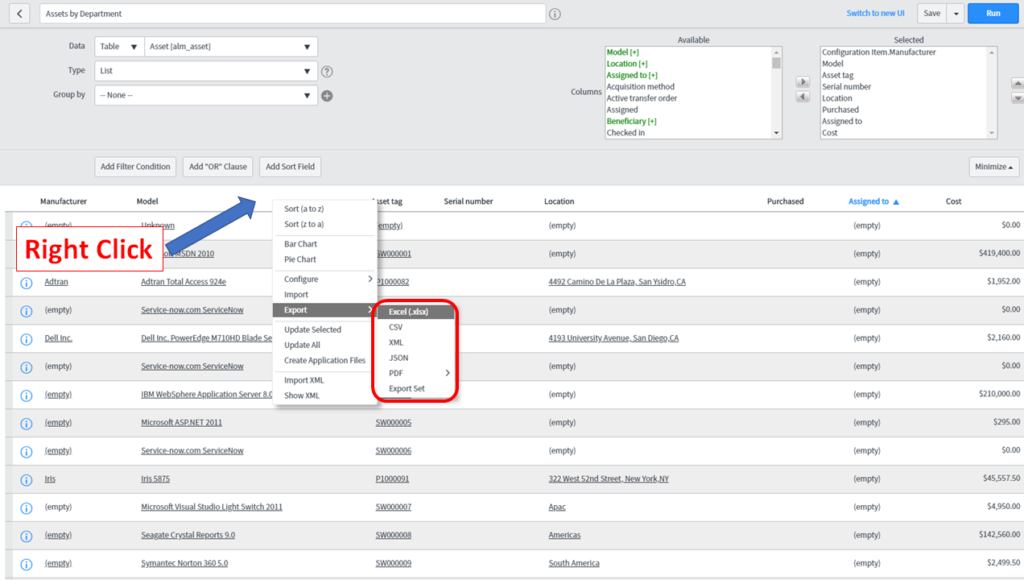The height and width of the screenshot is (580, 1024).
Task: Open the Table data source dropdown
Action: pos(118,46)
